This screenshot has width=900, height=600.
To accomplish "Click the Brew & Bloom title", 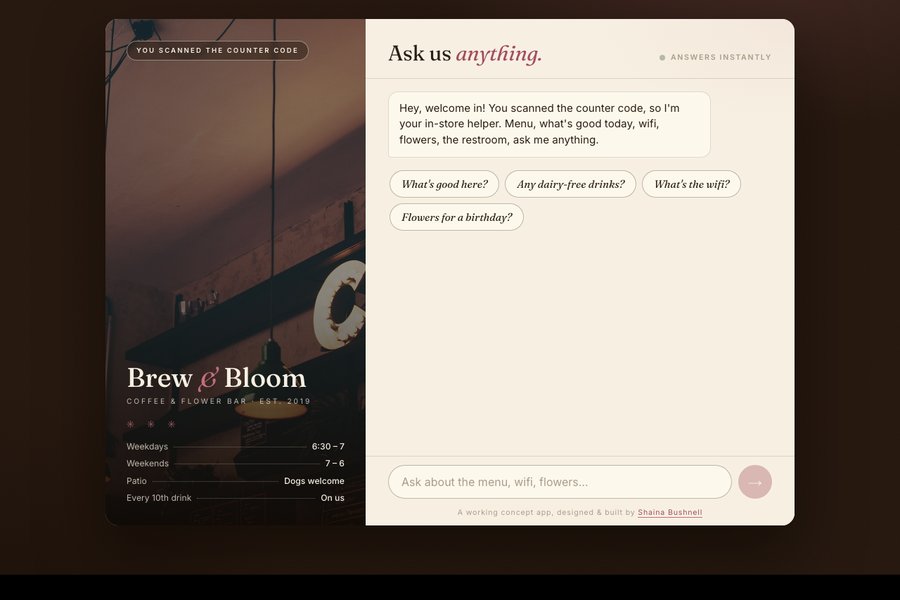I will [x=216, y=378].
